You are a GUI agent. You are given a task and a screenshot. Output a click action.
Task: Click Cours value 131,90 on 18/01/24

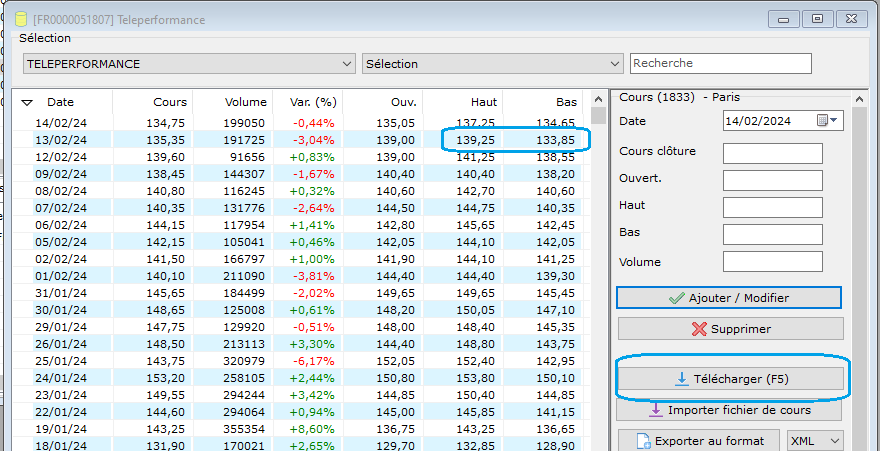pyautogui.click(x=166, y=447)
